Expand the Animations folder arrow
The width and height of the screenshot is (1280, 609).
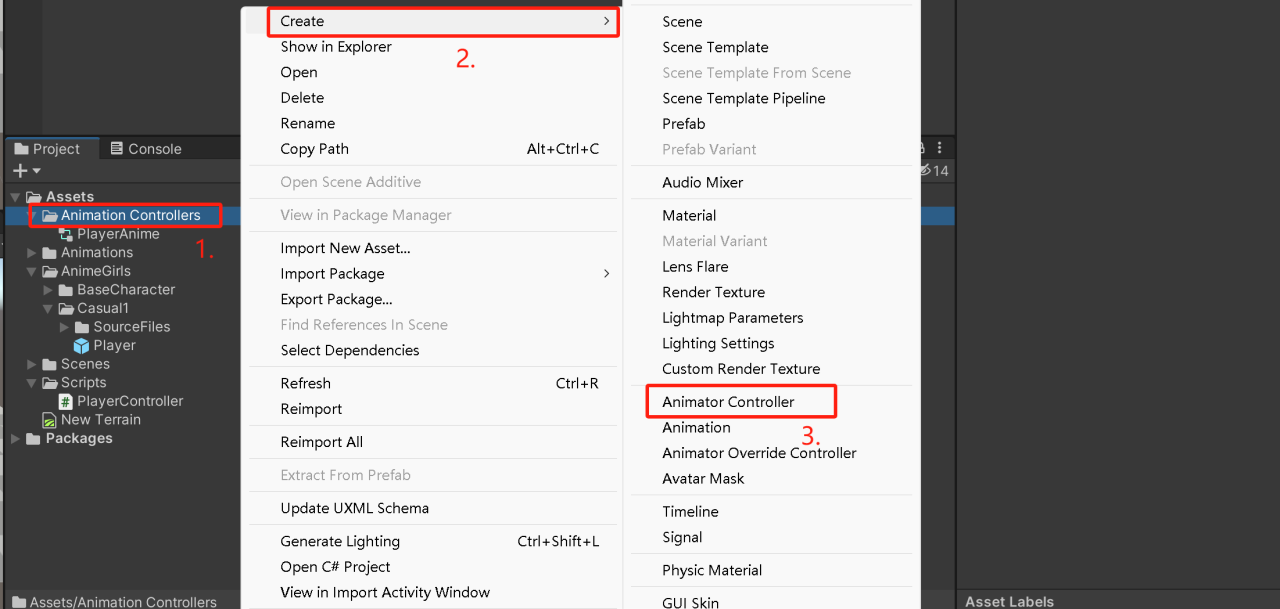32,253
